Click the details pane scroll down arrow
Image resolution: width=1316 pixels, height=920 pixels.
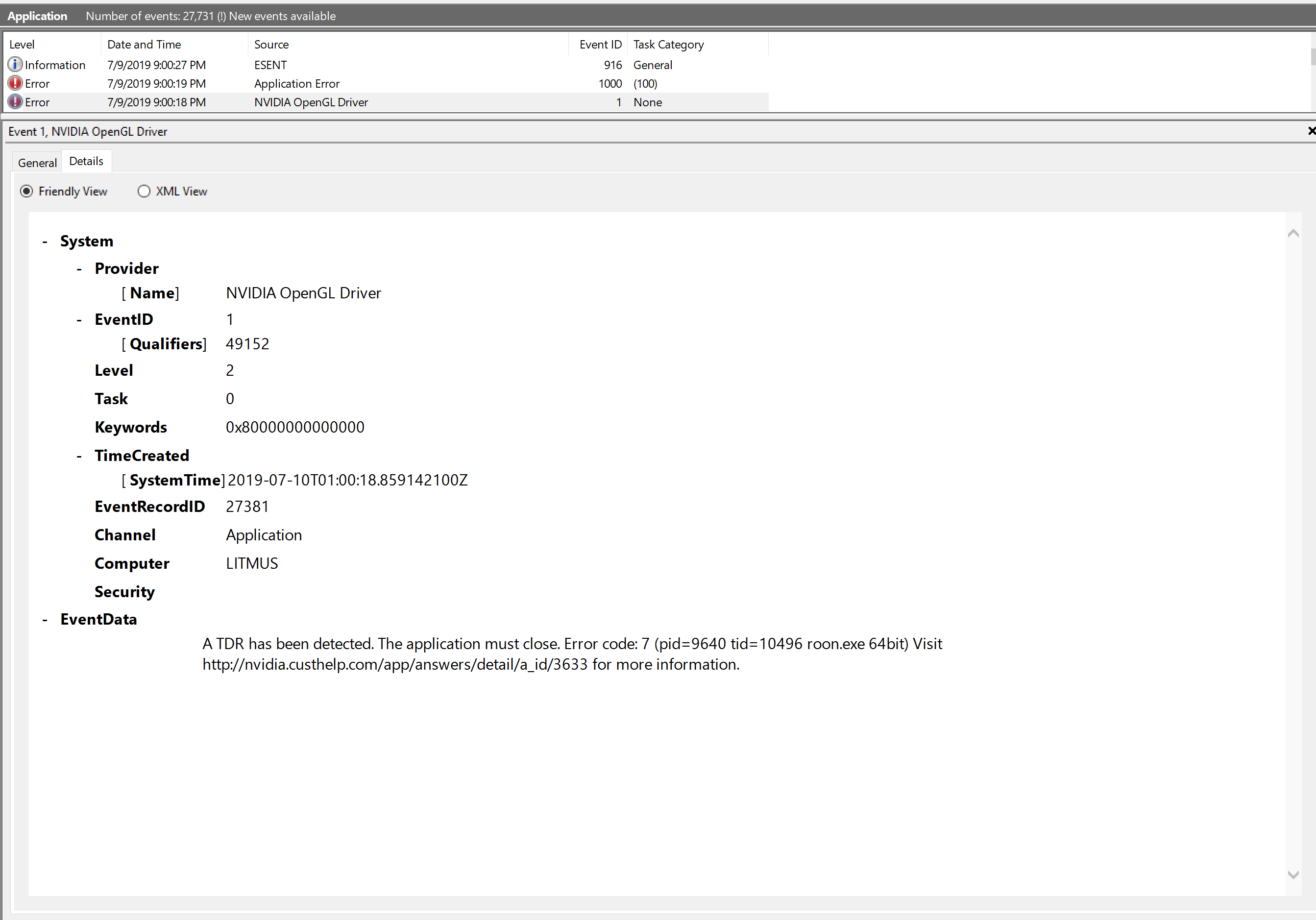1293,875
